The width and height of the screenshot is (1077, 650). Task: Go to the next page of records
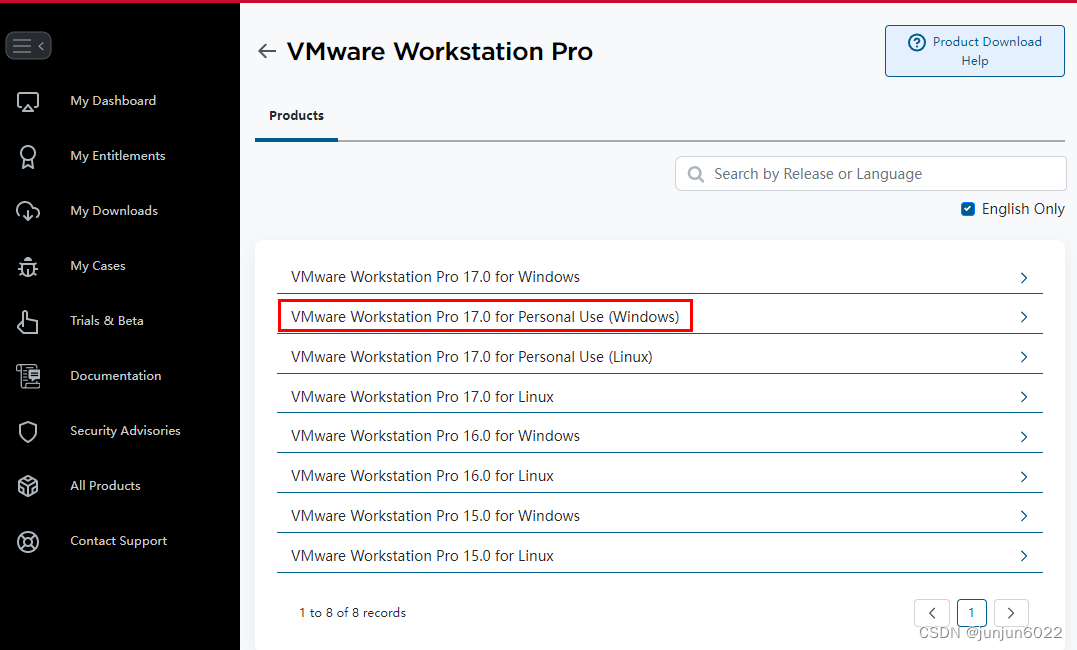click(1011, 613)
